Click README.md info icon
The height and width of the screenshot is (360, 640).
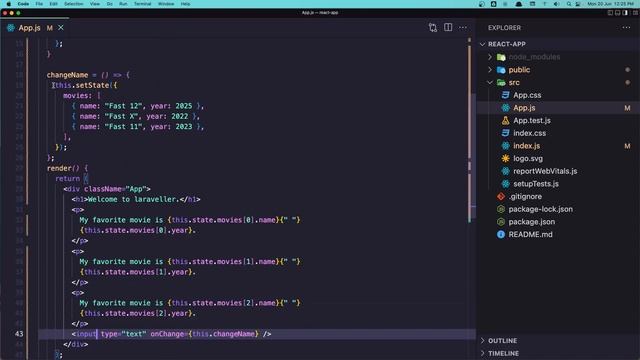click(x=501, y=234)
